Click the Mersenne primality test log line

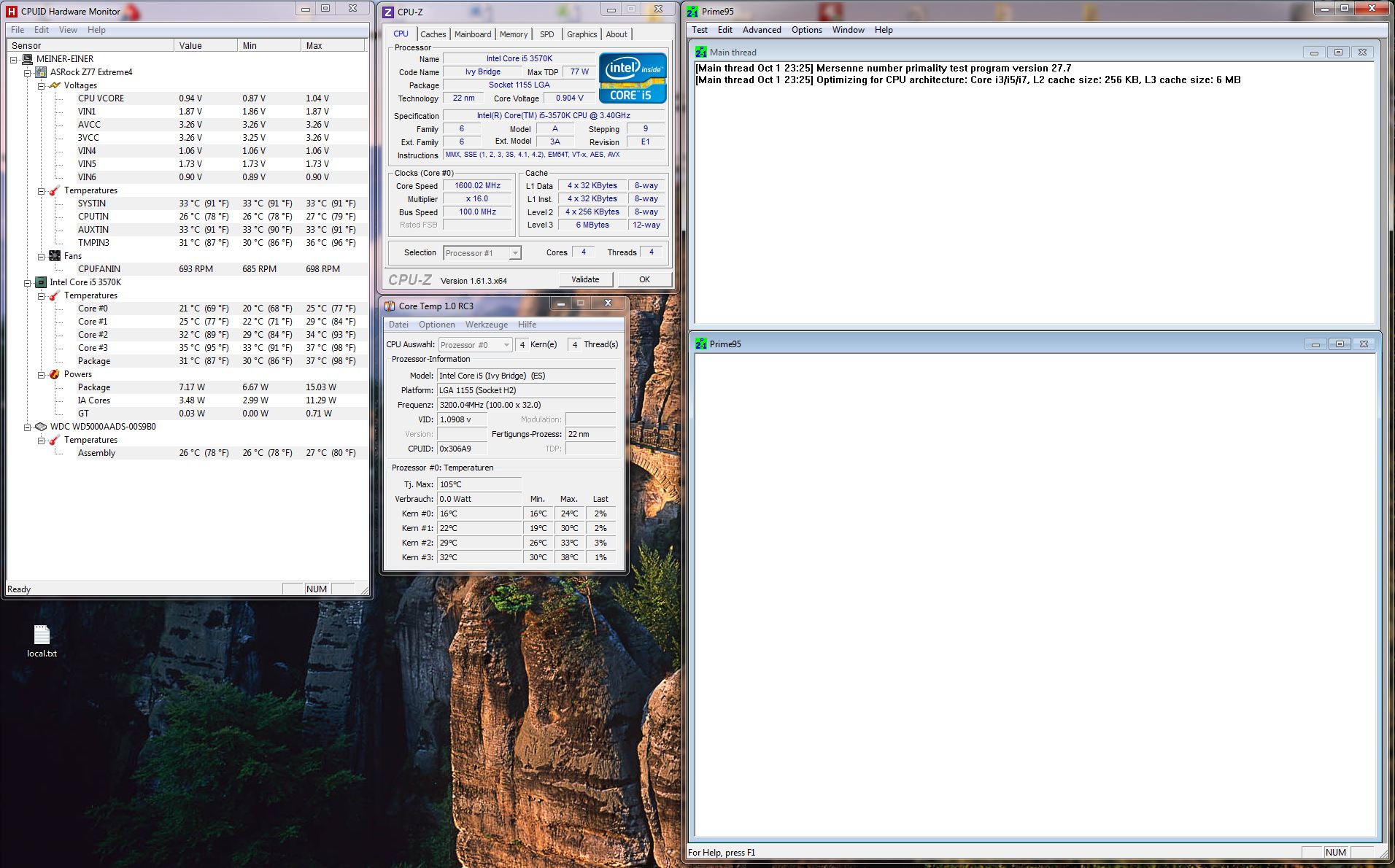(x=884, y=68)
